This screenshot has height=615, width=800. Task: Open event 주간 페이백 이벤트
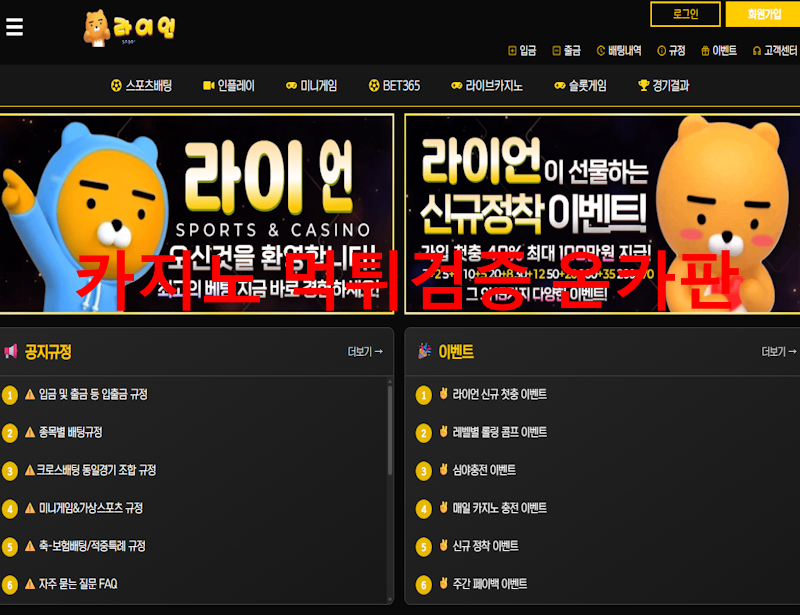[490, 584]
